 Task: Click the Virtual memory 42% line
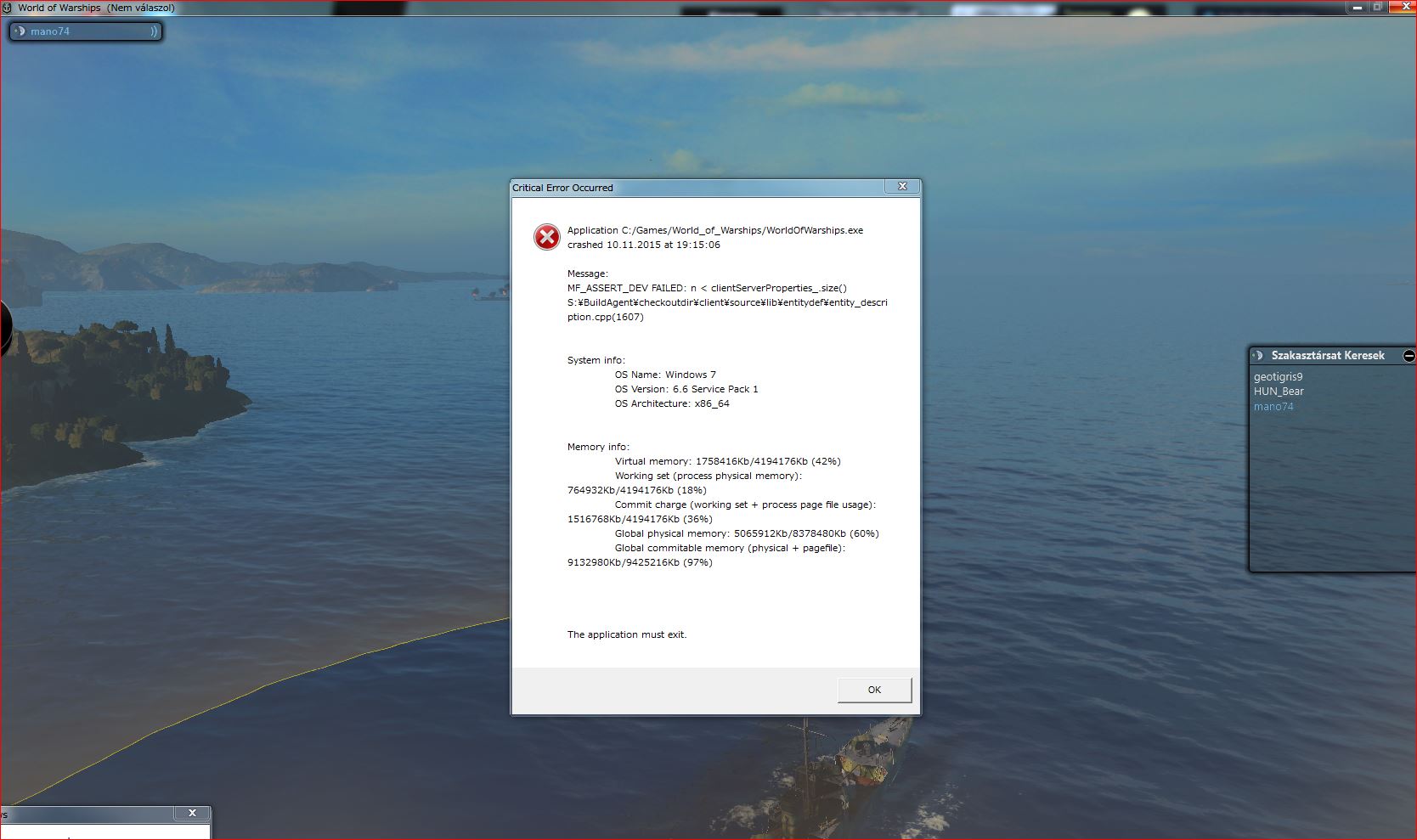click(728, 461)
